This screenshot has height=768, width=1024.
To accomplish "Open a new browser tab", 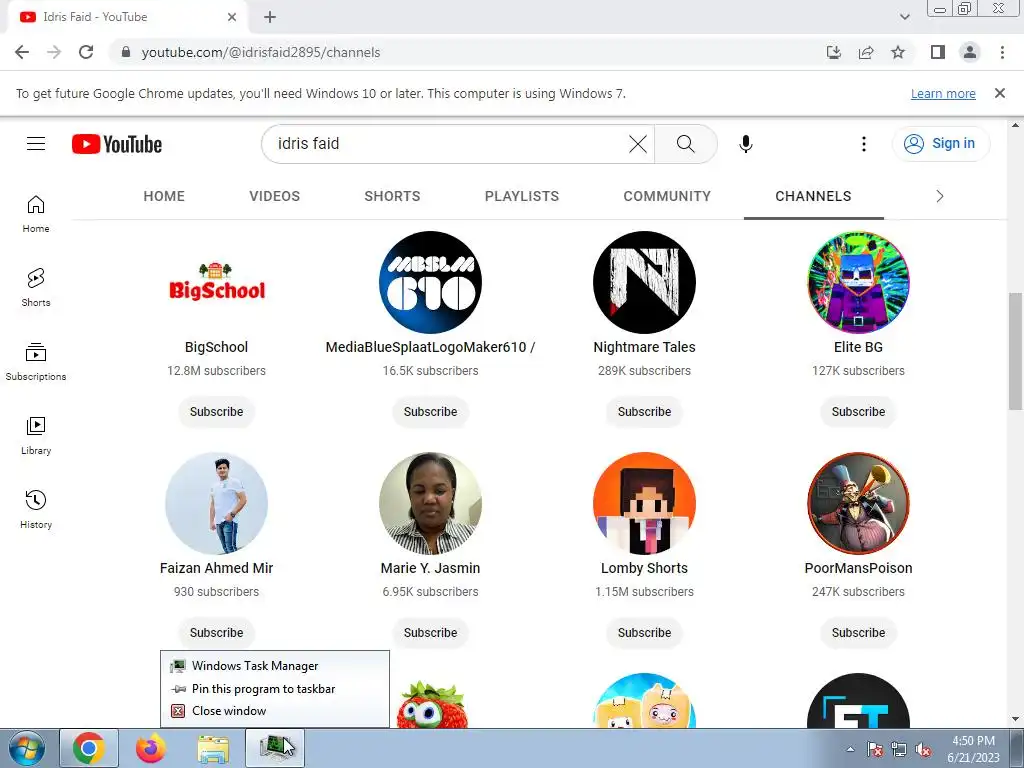I will 270,17.
